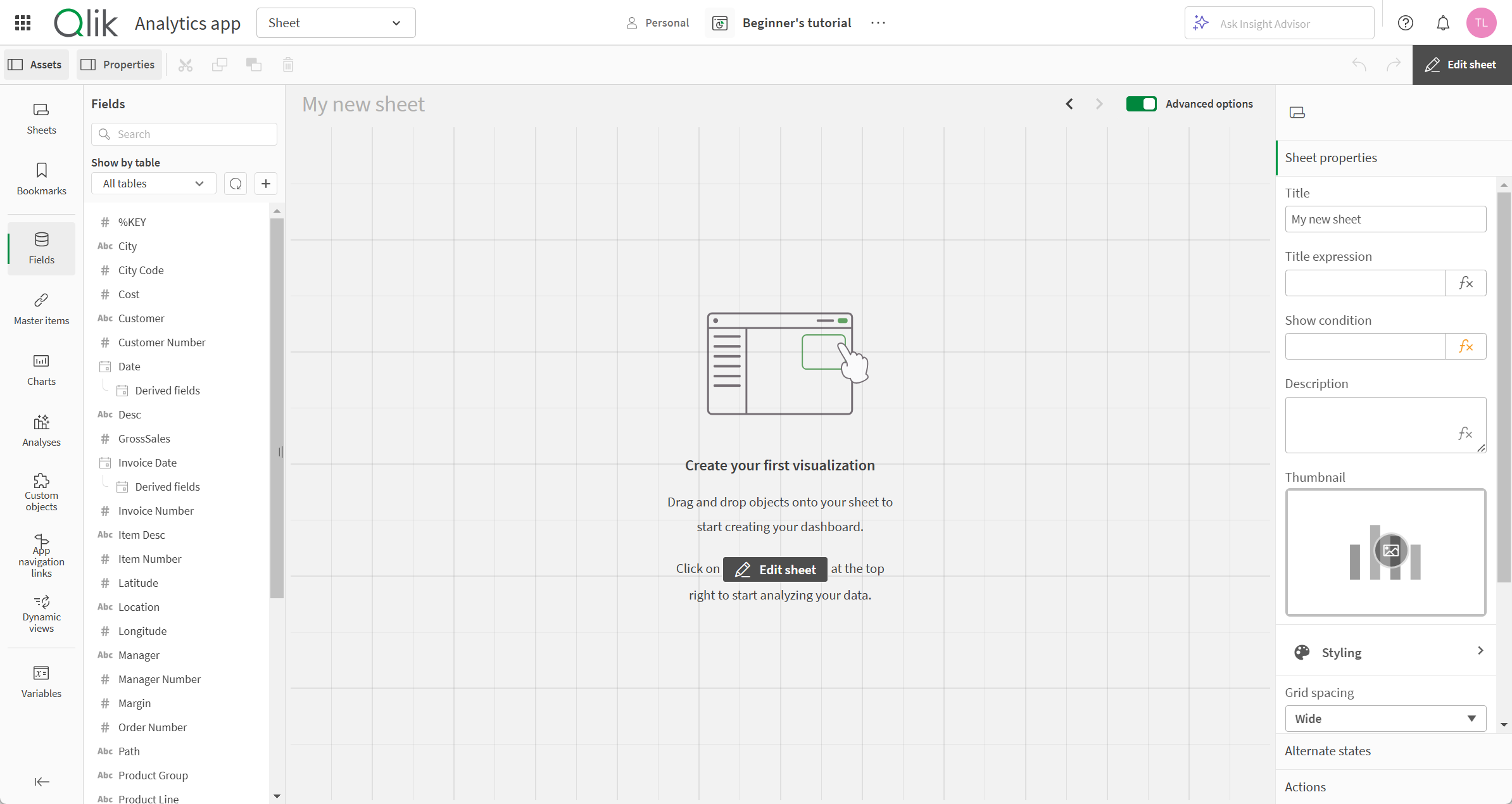Open the Bookmarks panel icon

coord(41,179)
